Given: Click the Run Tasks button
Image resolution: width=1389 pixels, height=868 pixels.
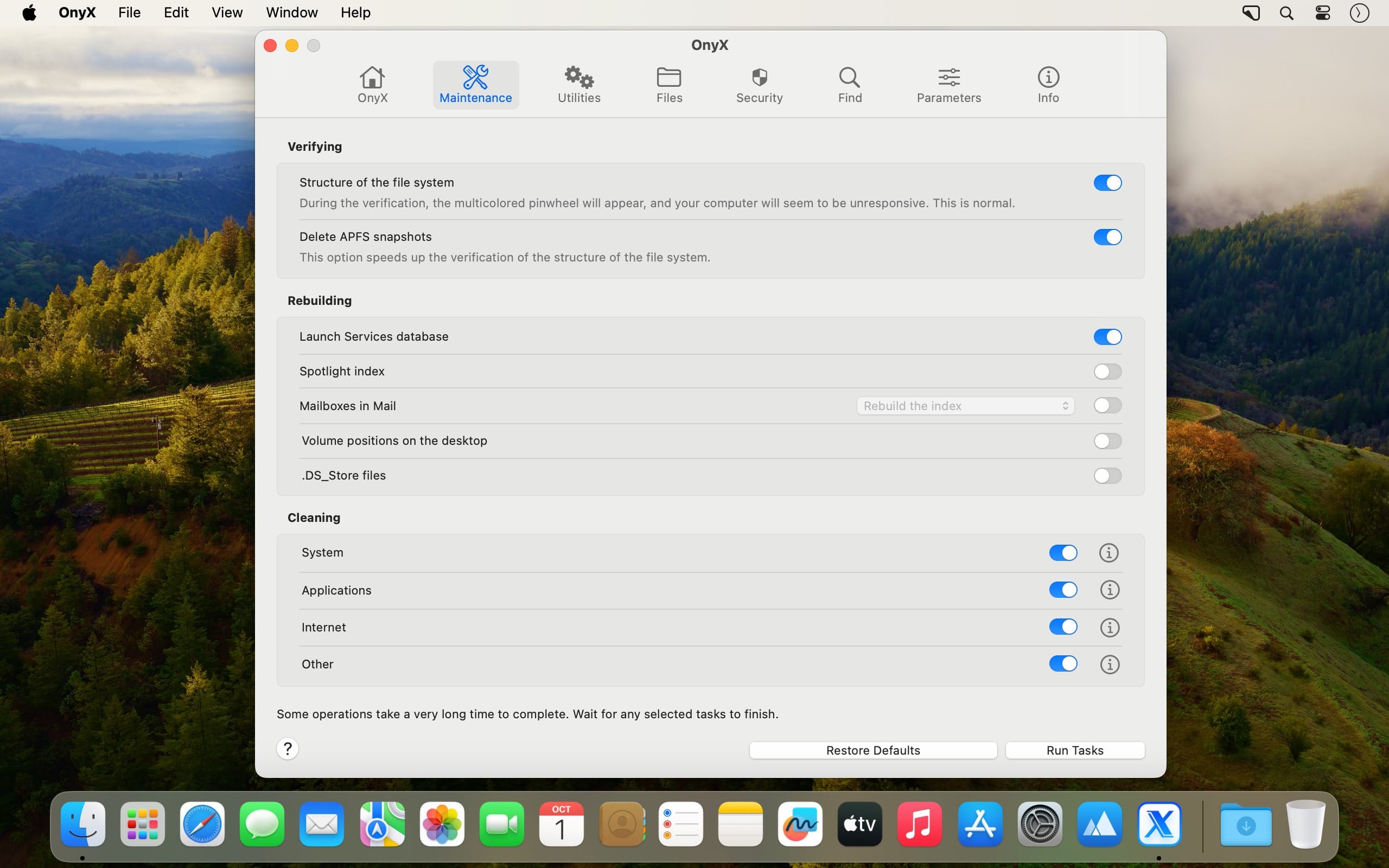Looking at the screenshot, I should pos(1075,750).
